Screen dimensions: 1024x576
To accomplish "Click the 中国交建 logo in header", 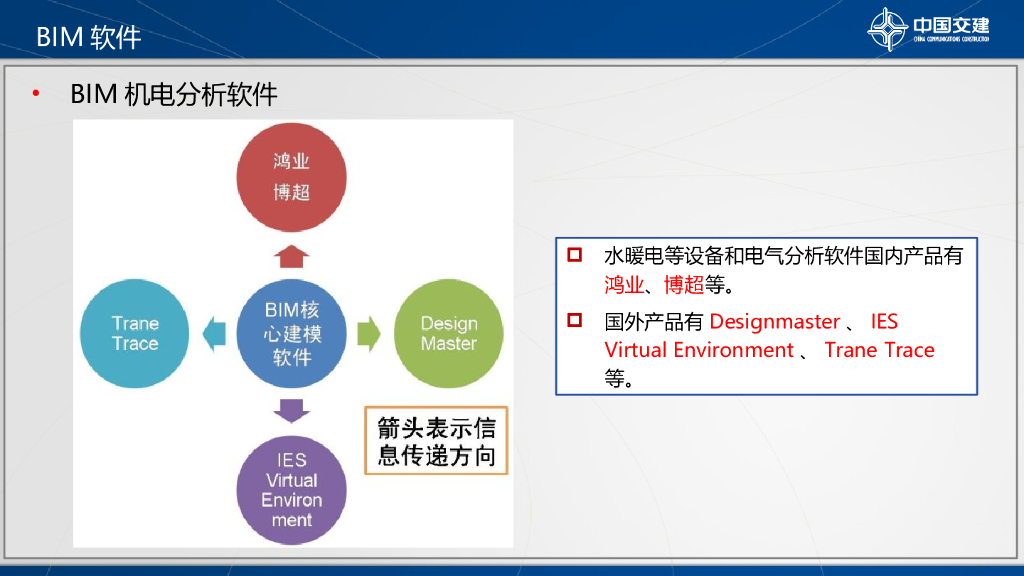I will (928, 29).
